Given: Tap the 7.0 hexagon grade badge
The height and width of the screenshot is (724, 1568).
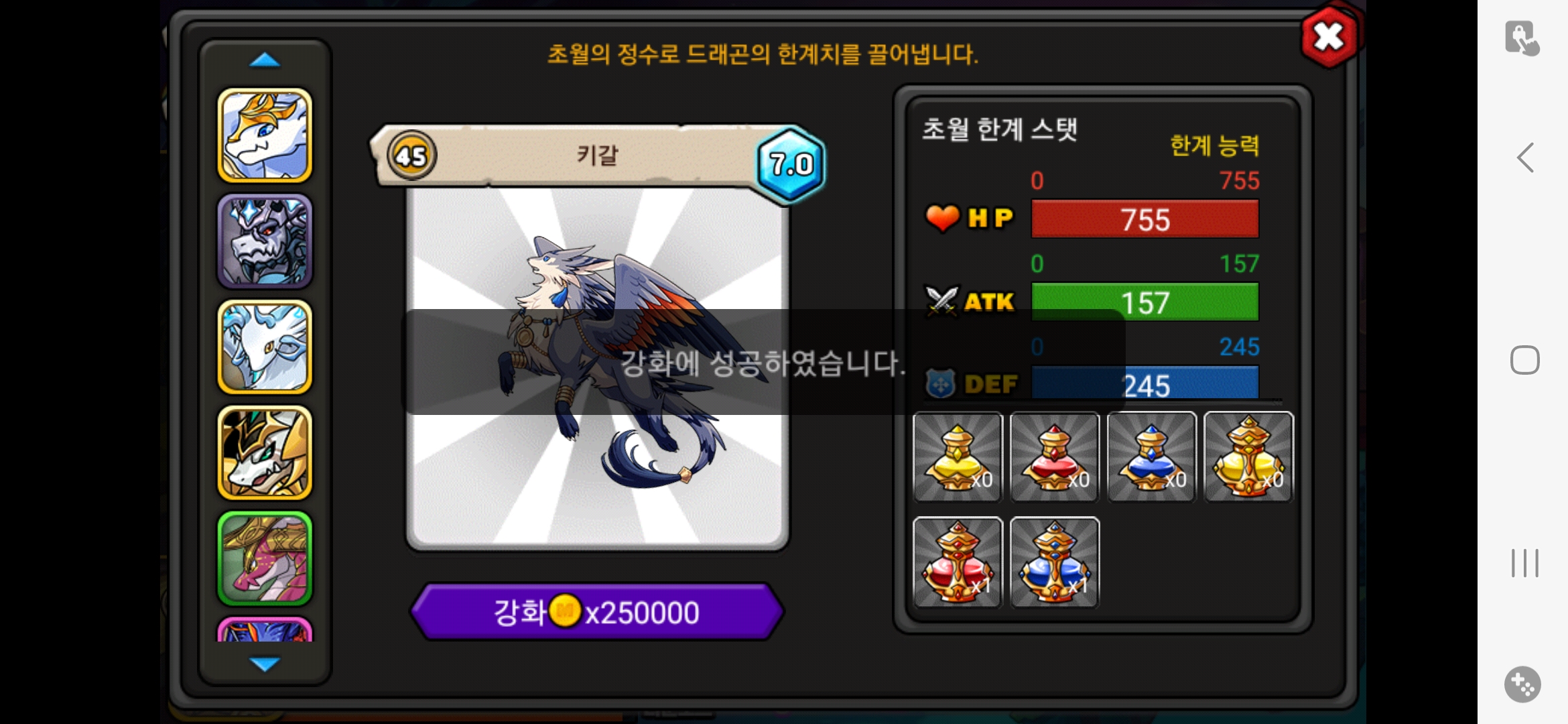Looking at the screenshot, I should click(x=791, y=164).
